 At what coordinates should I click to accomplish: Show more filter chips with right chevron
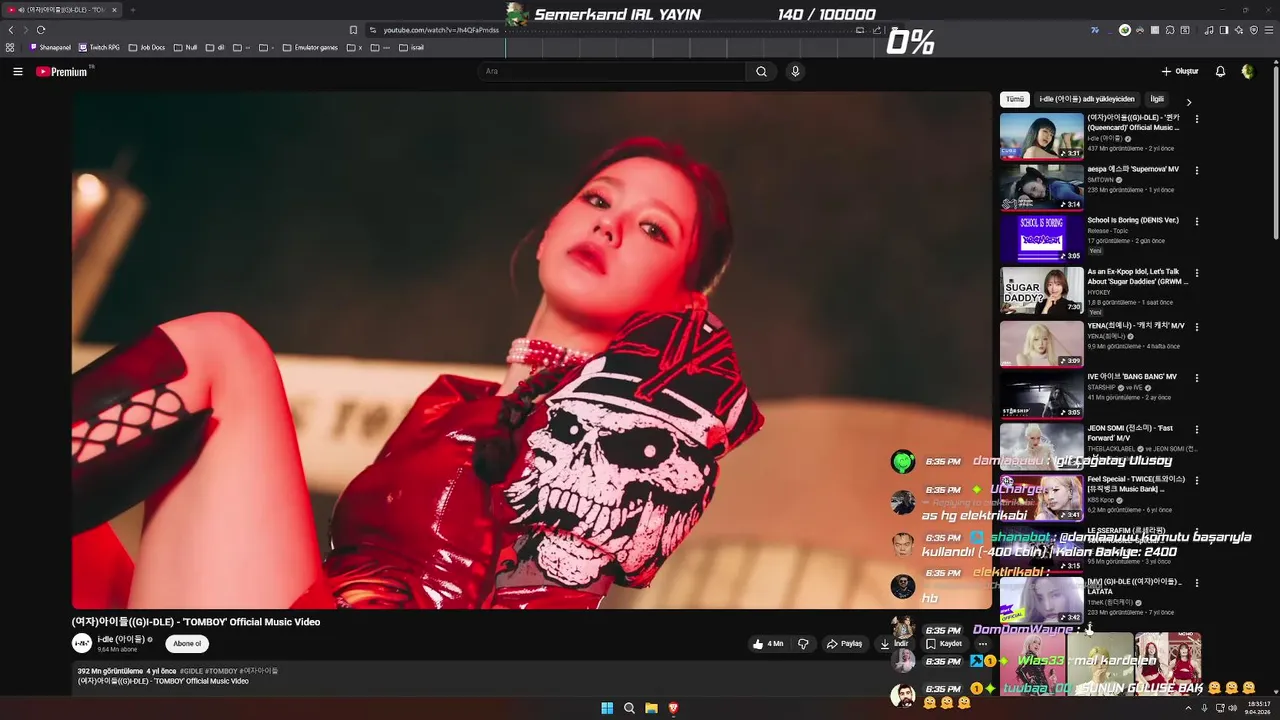1189,101
